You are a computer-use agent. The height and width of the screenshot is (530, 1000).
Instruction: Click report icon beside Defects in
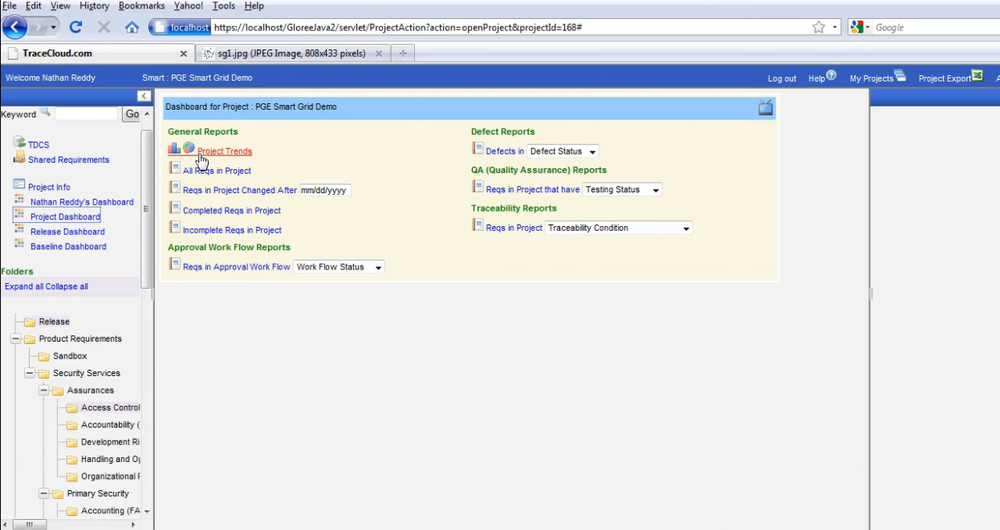point(478,148)
